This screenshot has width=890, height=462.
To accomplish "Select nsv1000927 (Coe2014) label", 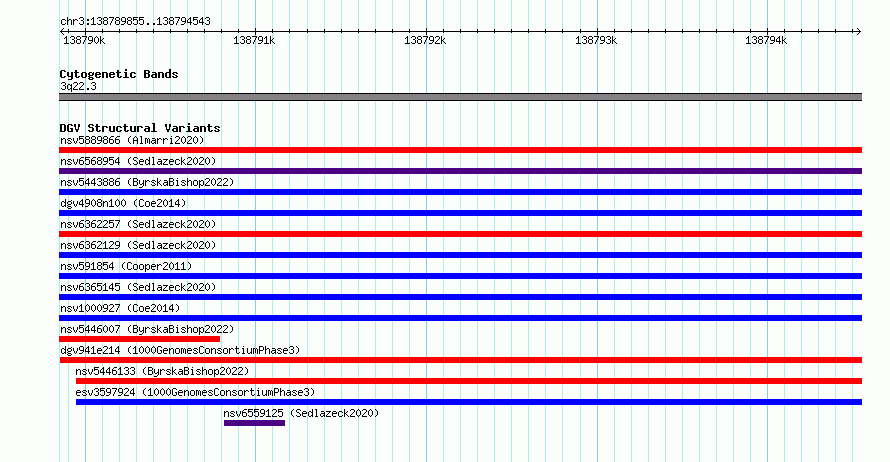I will [x=120, y=308].
